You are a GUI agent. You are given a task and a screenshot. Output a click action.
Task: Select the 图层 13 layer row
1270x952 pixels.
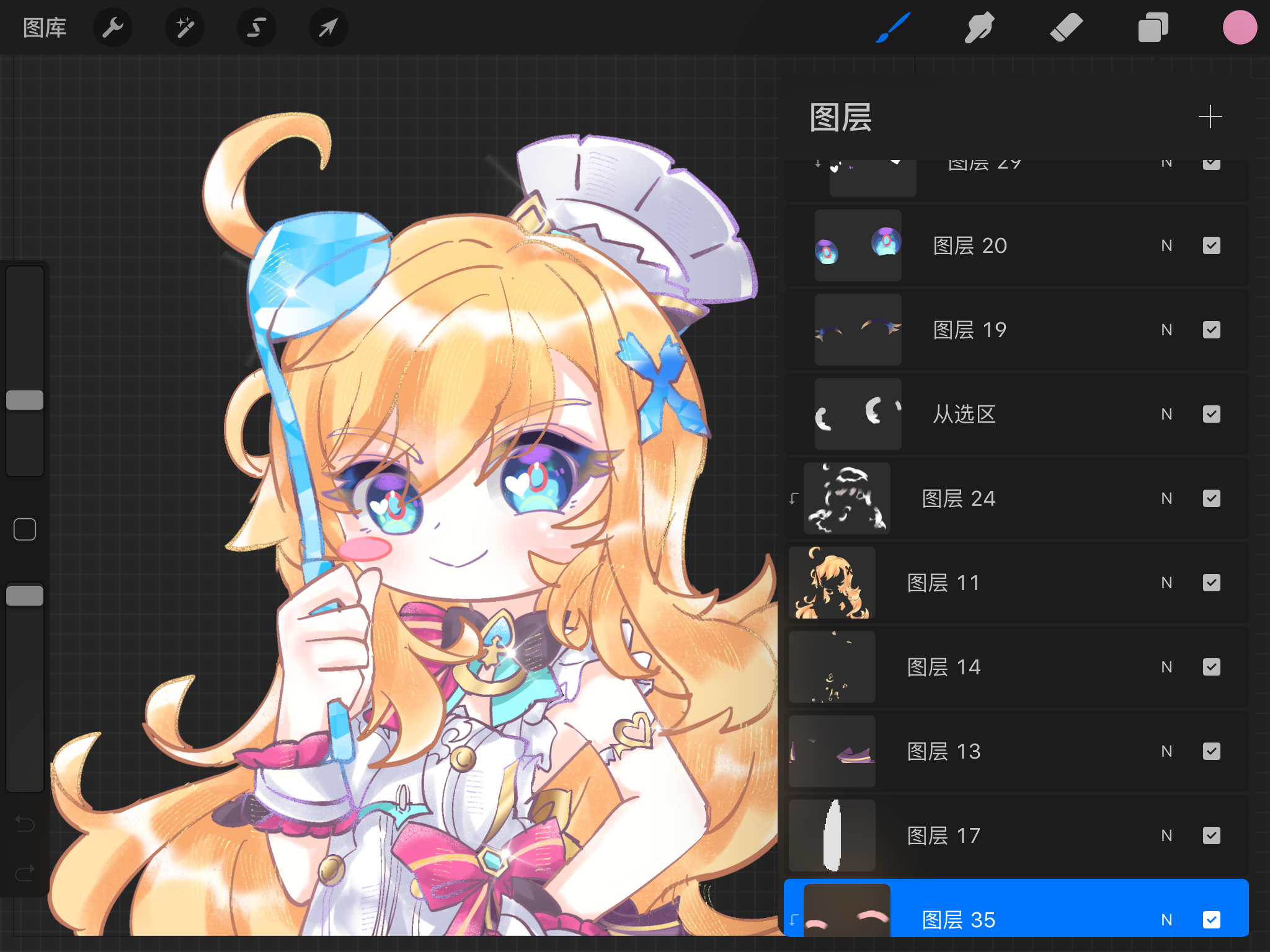[1016, 751]
